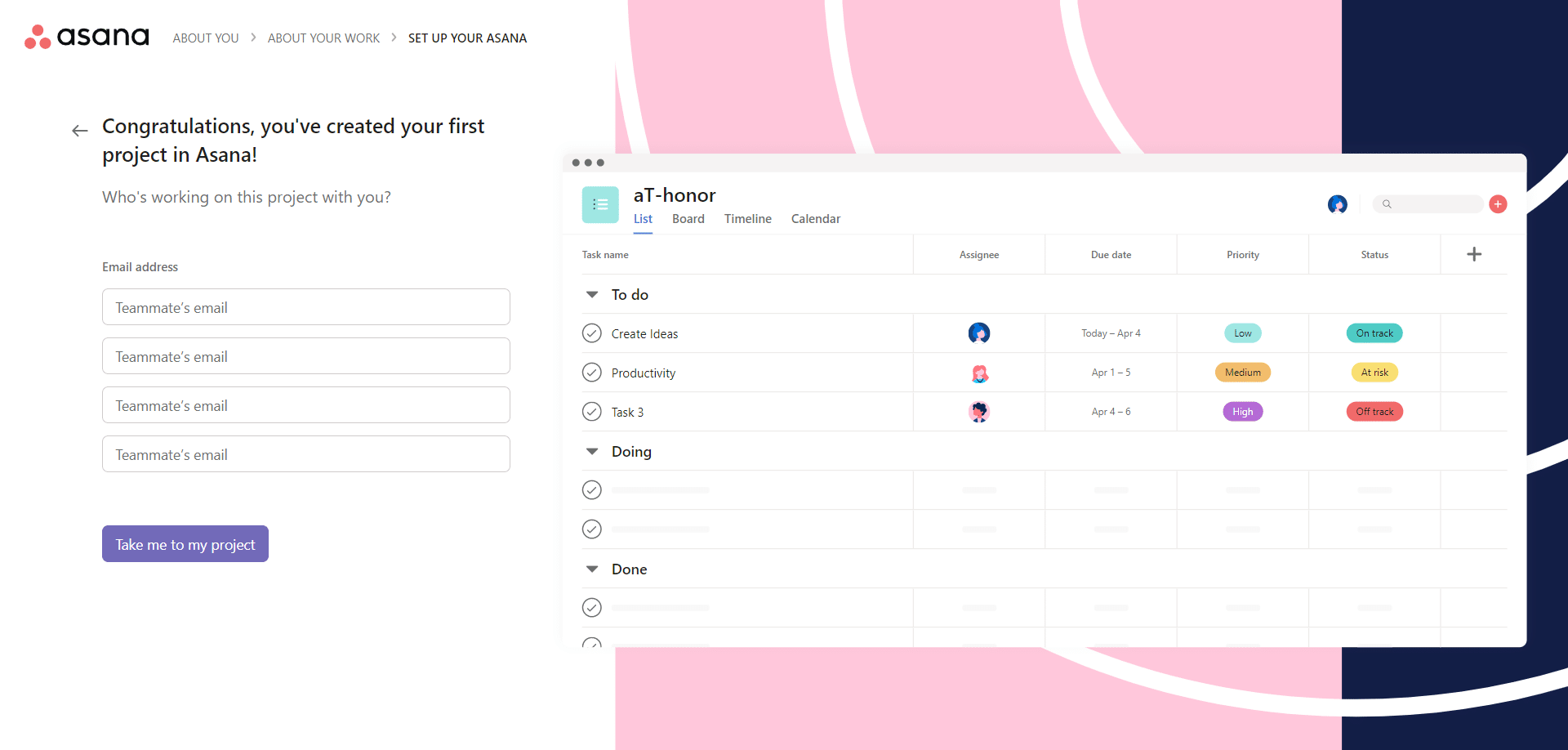The image size is (1568, 750).
Task: Click the Task 3 task name
Action: 627,413
